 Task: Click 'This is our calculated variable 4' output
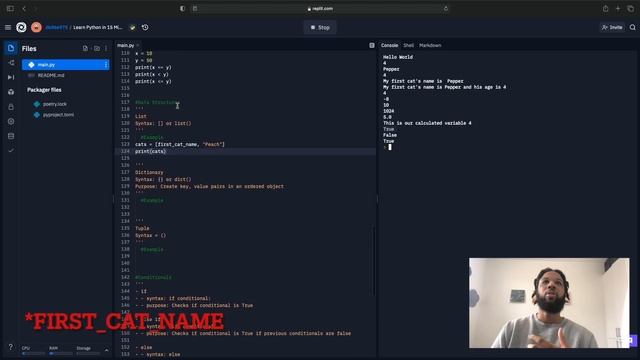427,123
